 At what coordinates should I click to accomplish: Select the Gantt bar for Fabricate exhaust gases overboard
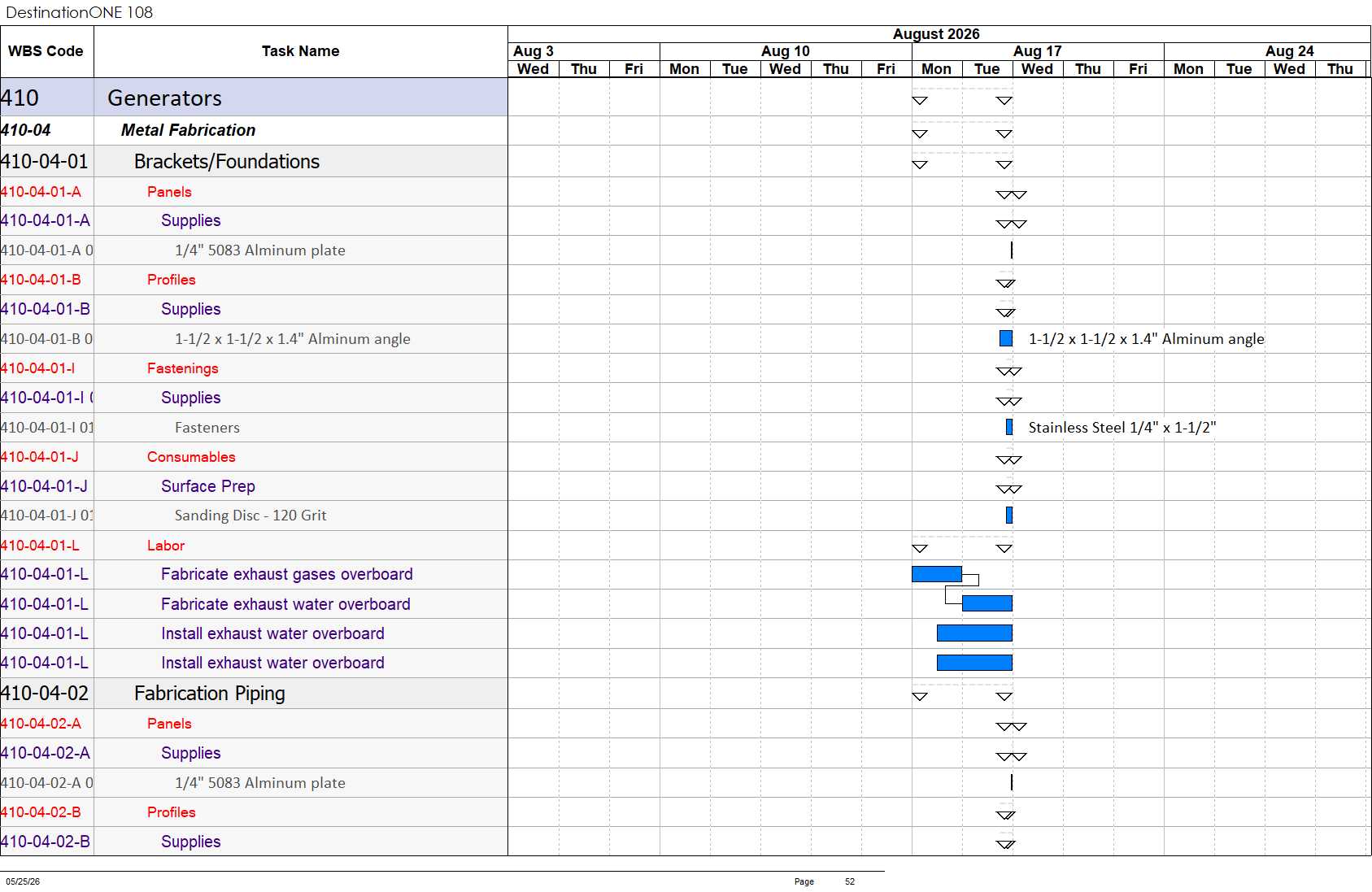pyautogui.click(x=937, y=574)
